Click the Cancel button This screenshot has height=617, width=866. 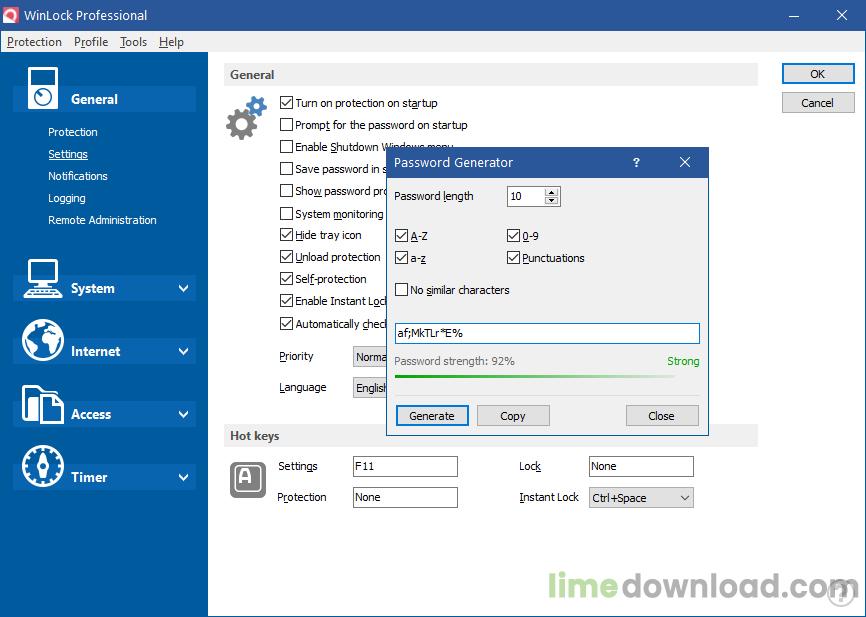pos(818,103)
